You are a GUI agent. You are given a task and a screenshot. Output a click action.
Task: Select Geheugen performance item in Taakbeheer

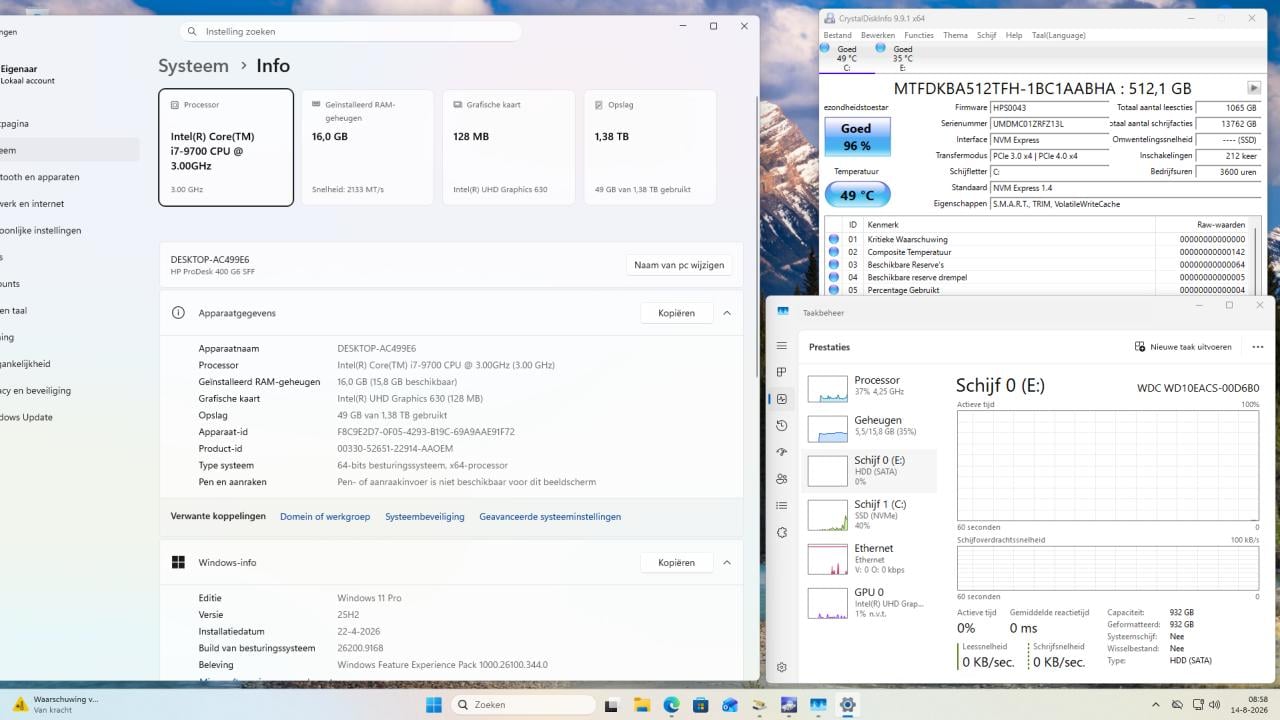(870, 428)
